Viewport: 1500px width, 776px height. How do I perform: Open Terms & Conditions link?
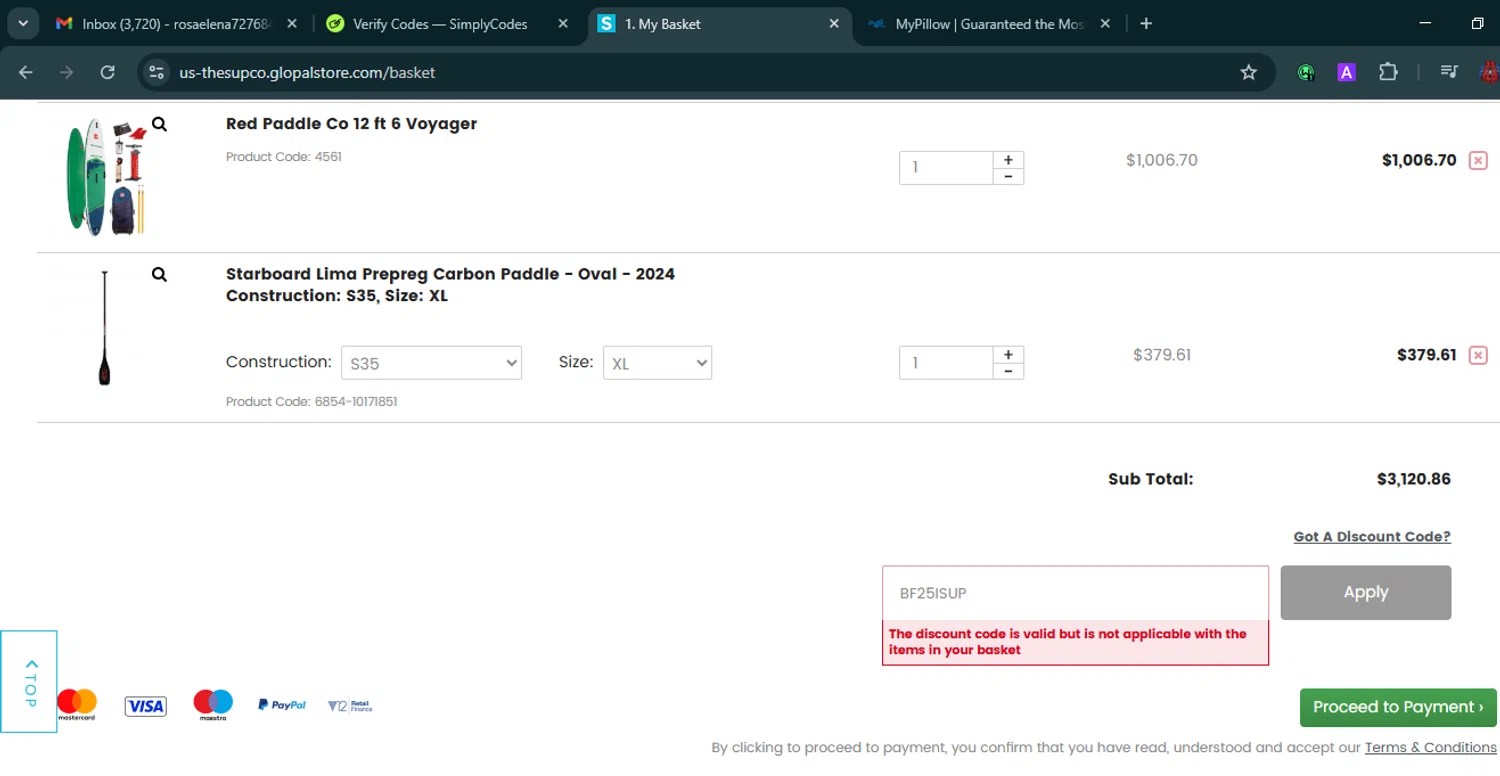click(x=1430, y=748)
